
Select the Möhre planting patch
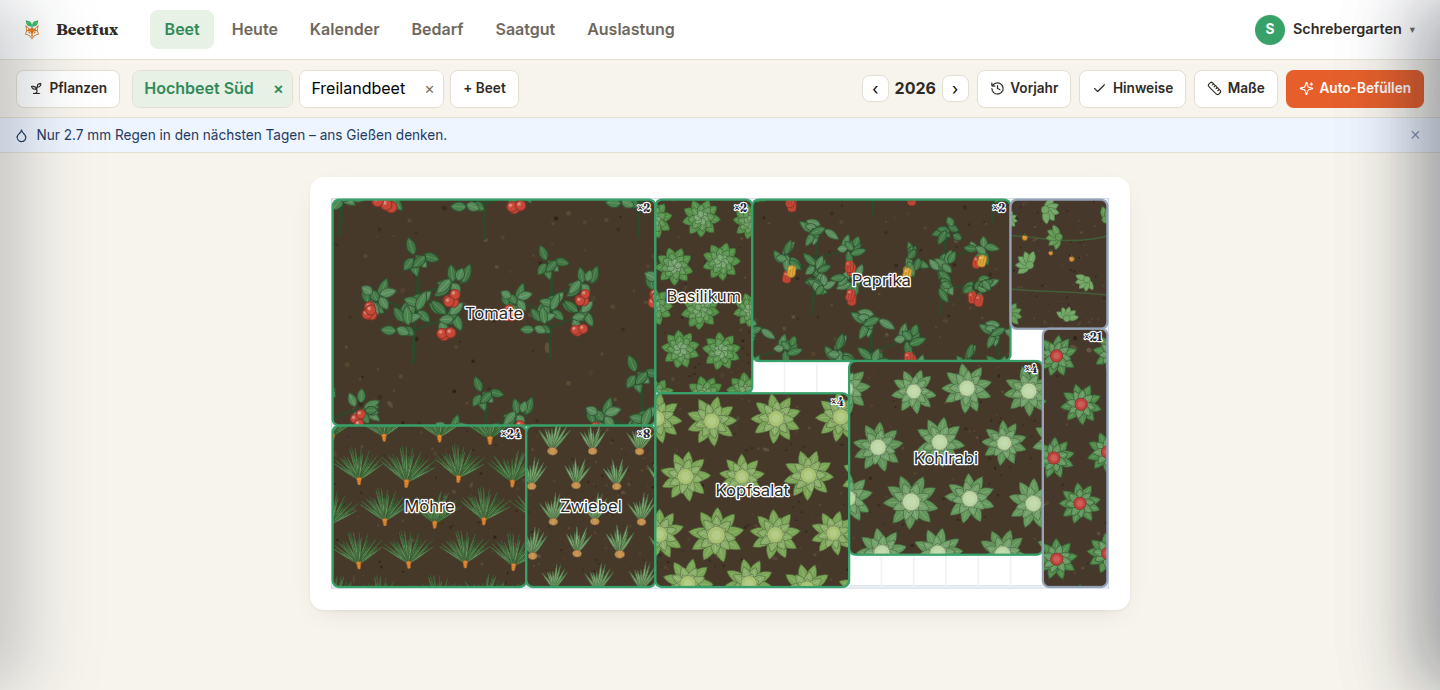[x=429, y=506]
